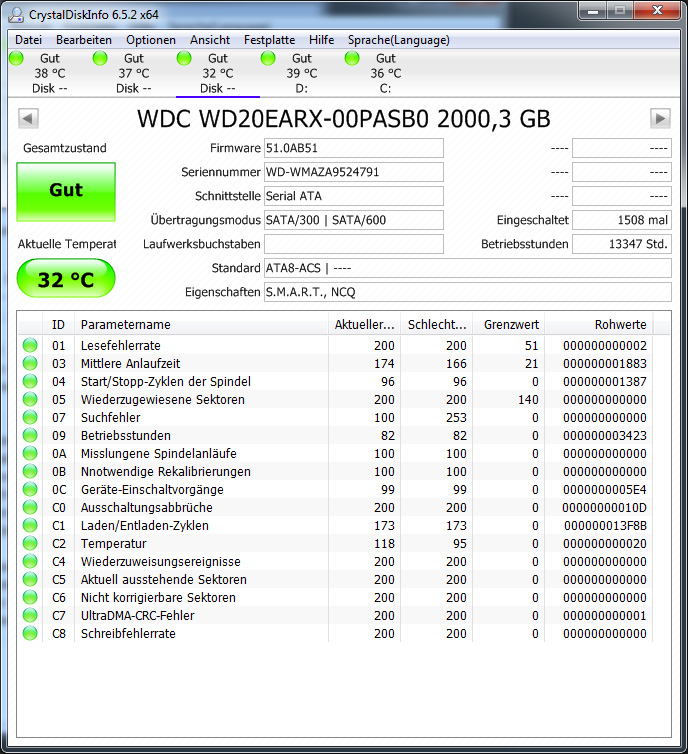Viewport: 688px width, 754px height.
Task: Select the 37 °C disk tab
Action: (x=134, y=73)
